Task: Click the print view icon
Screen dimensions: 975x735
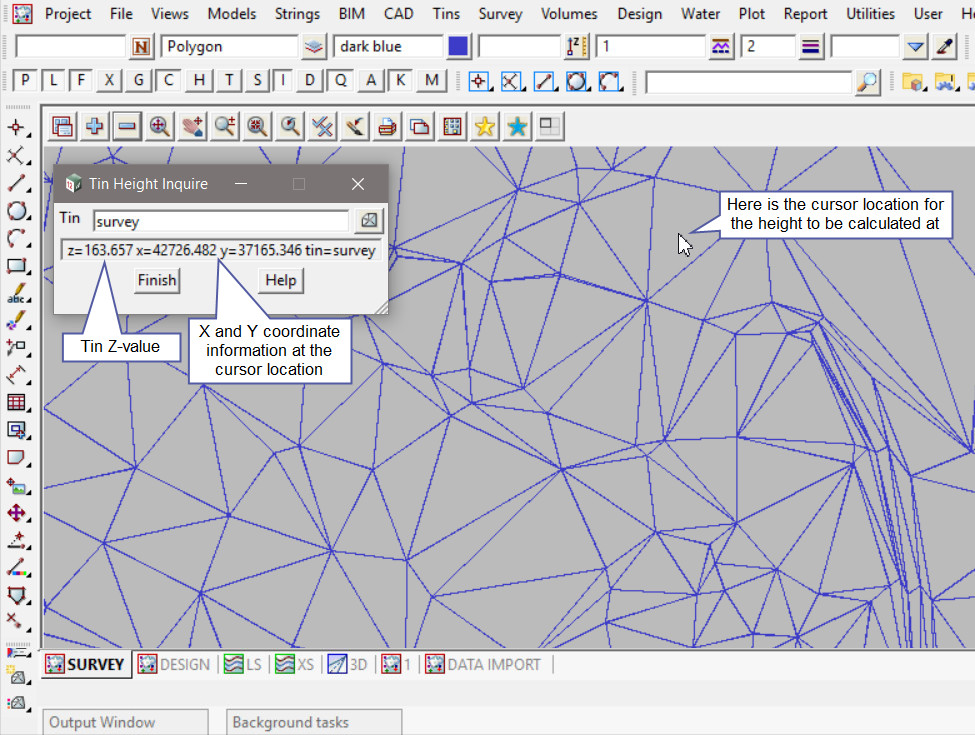Action: [387, 126]
